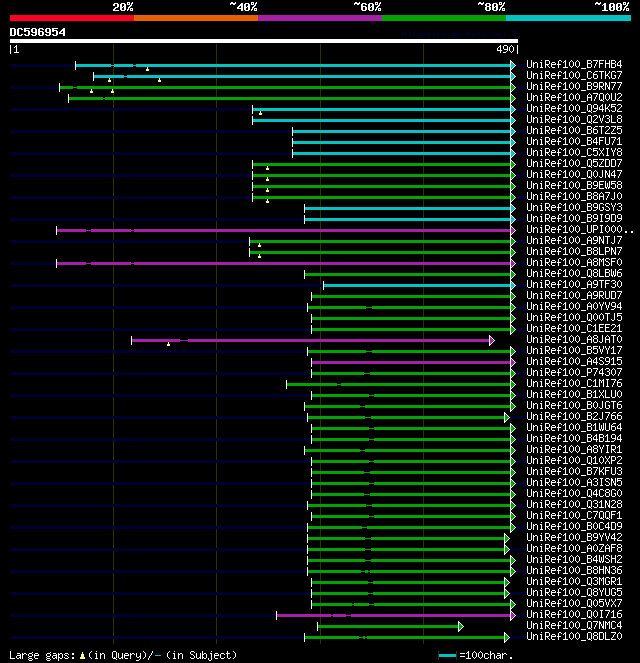
Task: Click the UniRef100_Q0JN47 label
Action: (574, 174)
